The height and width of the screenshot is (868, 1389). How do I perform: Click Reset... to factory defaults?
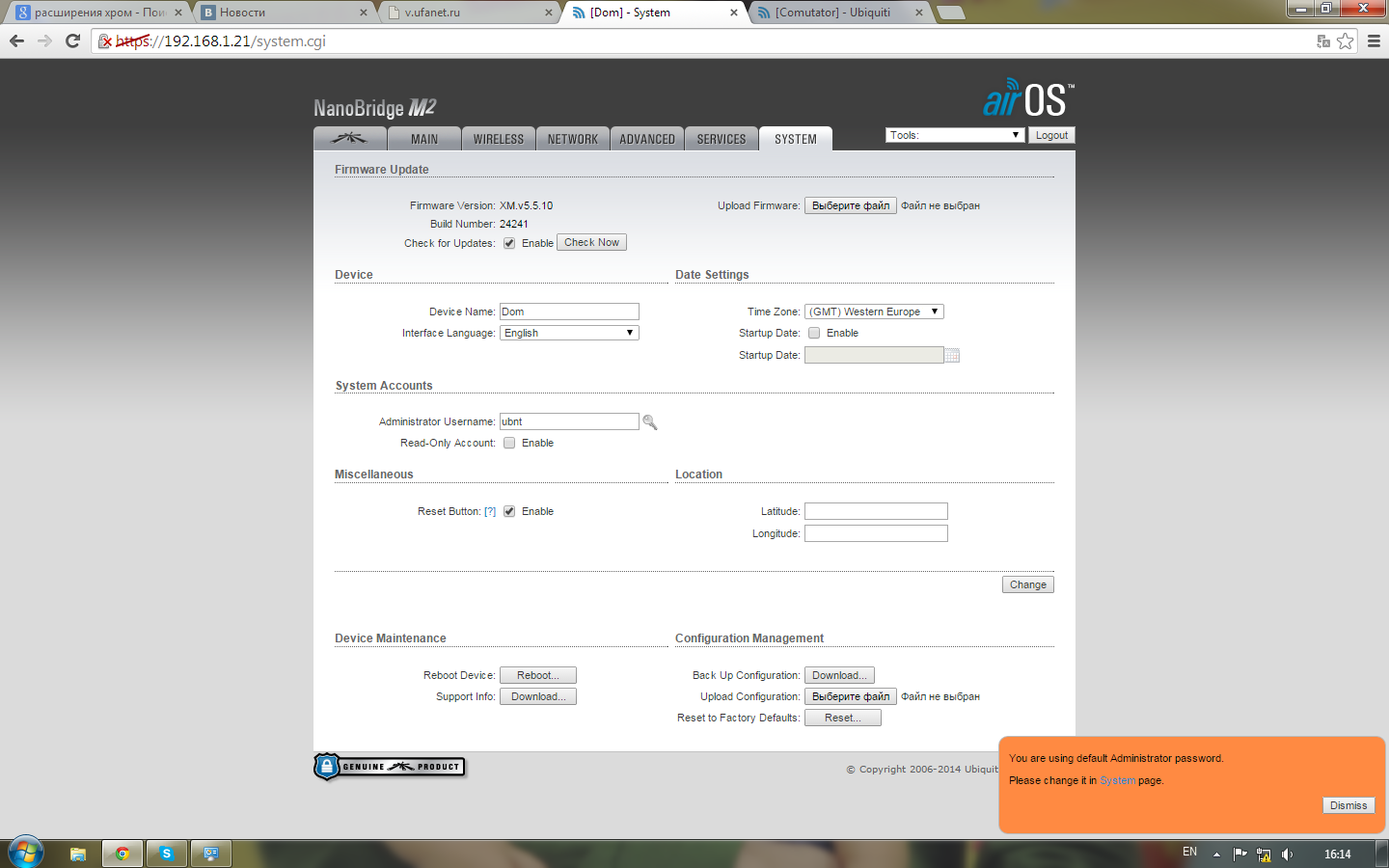pyautogui.click(x=843, y=718)
